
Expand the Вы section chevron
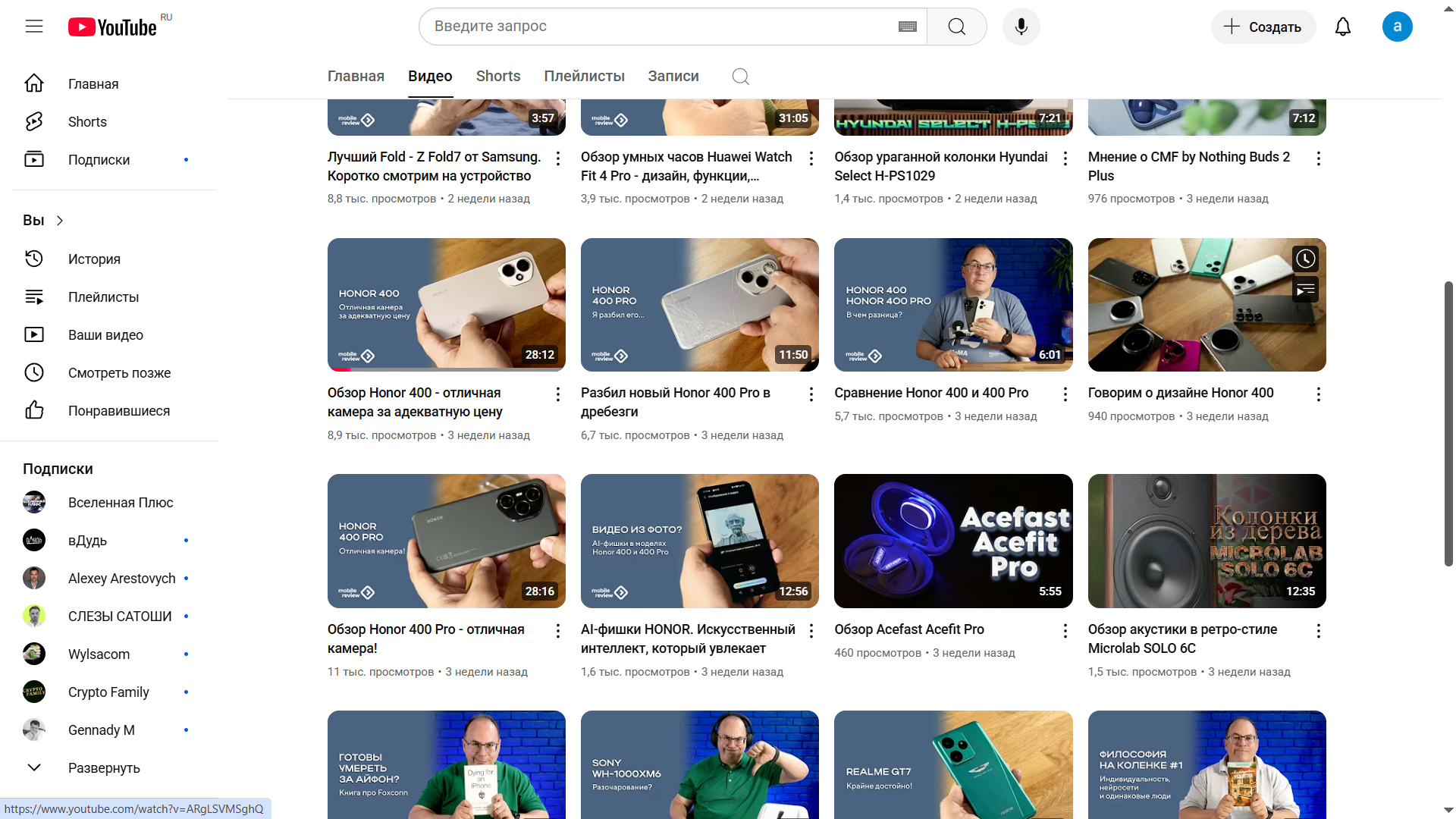click(x=60, y=221)
